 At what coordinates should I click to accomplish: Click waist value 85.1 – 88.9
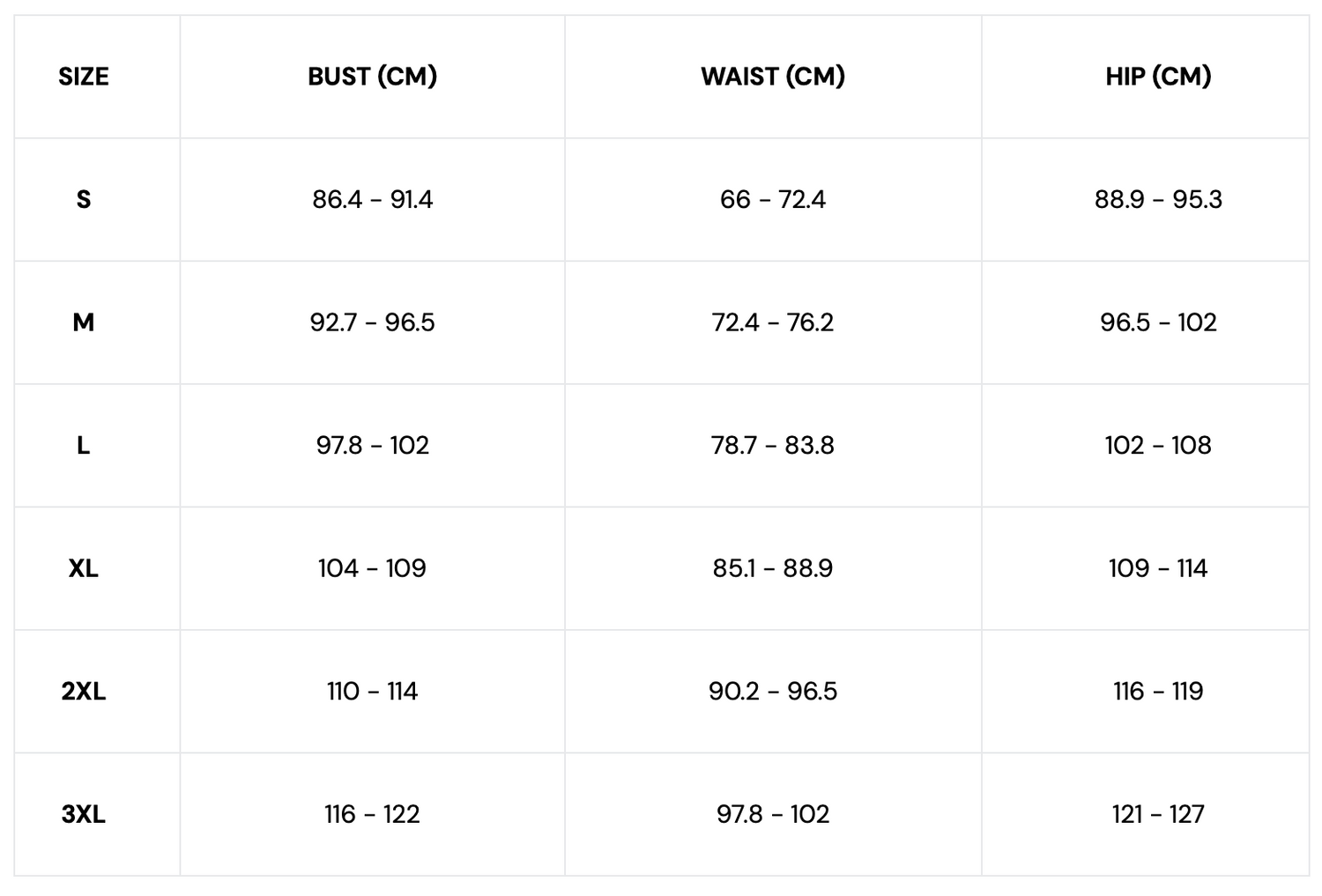773,568
